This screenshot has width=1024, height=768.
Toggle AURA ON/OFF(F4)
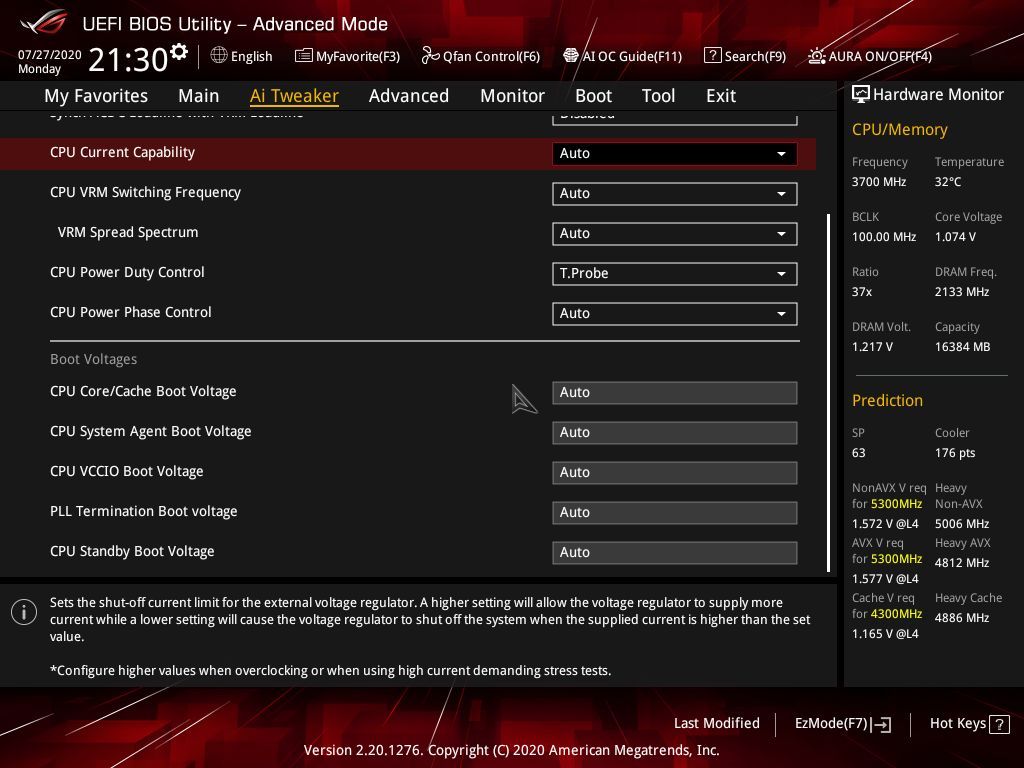point(870,56)
